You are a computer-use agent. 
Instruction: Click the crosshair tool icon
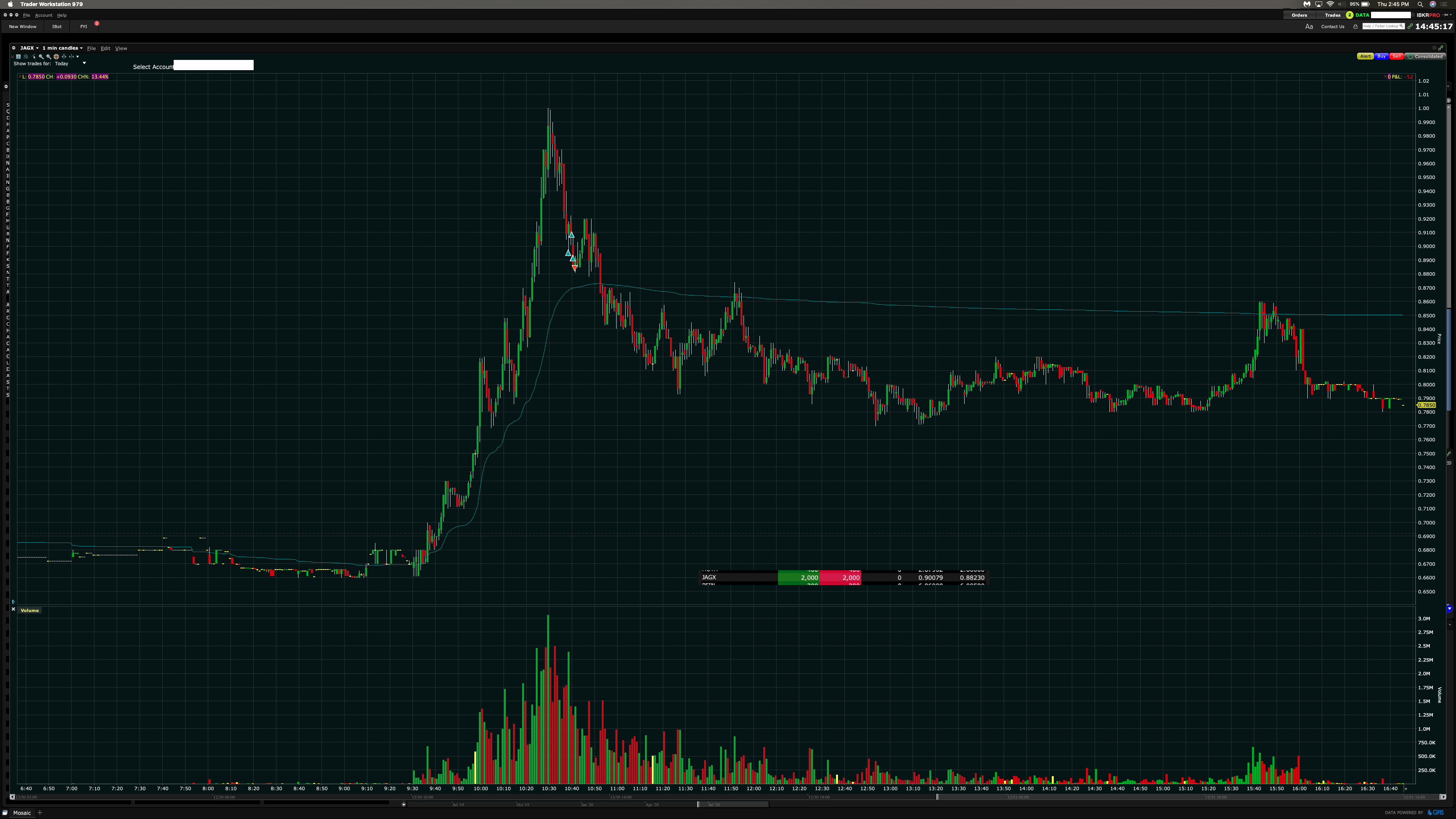click(x=56, y=56)
